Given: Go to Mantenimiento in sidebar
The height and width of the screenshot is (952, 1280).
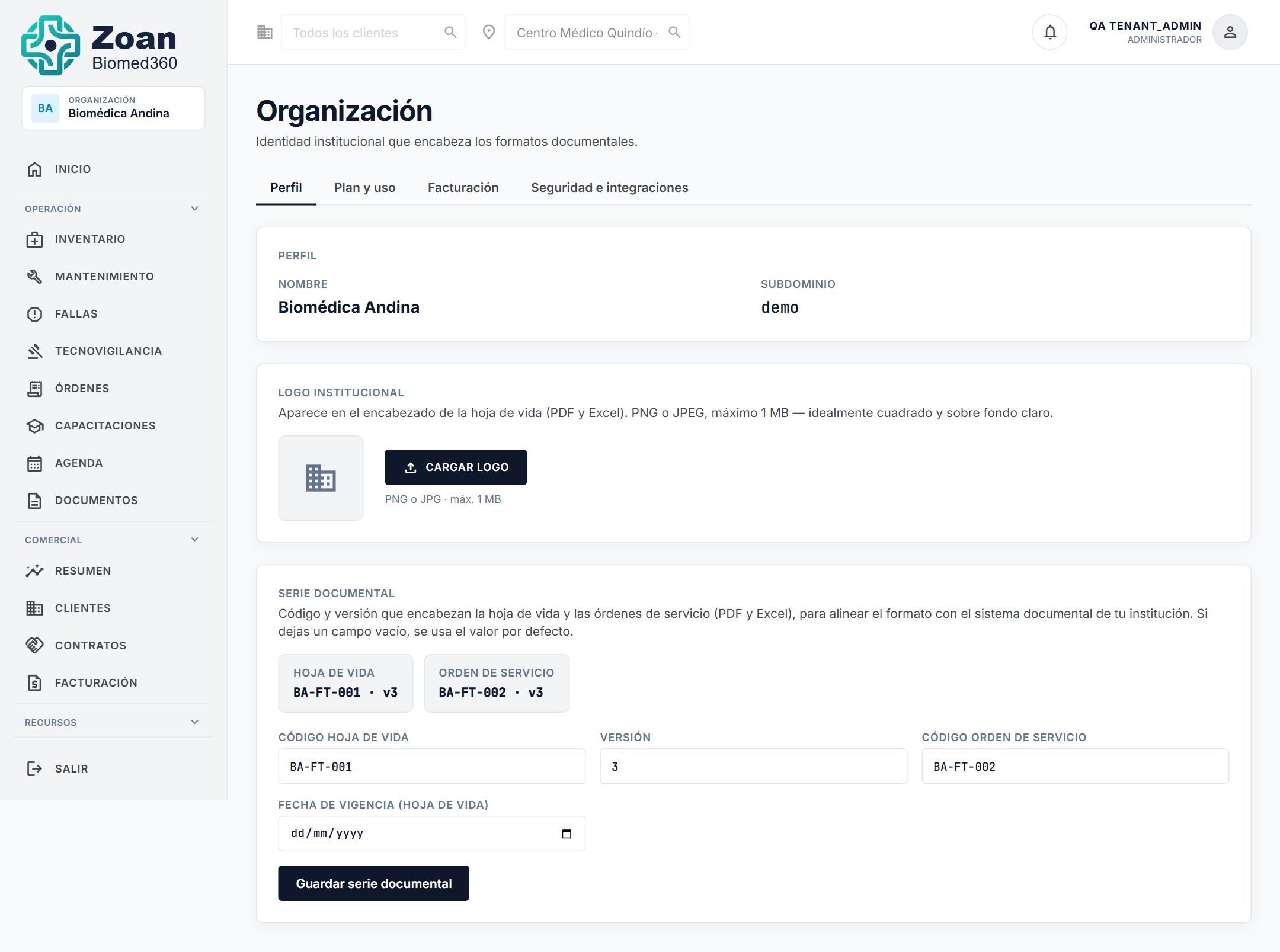Looking at the screenshot, I should point(113,277).
